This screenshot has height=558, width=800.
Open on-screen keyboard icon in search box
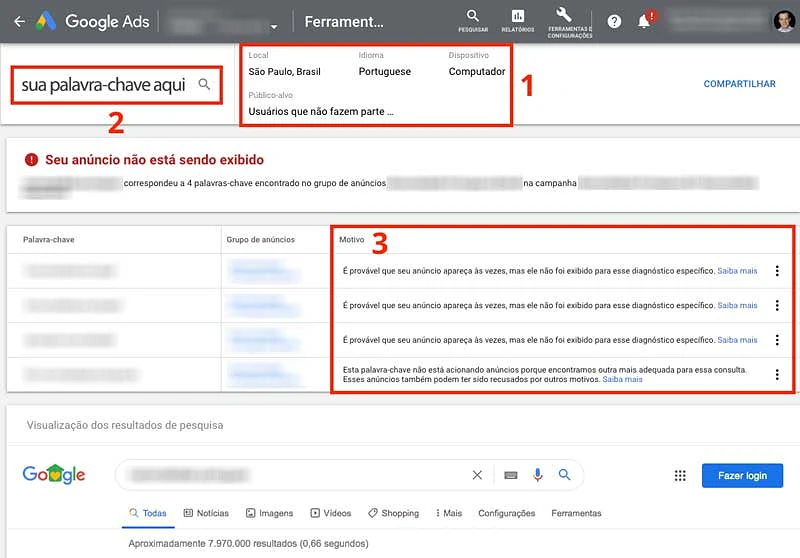pos(511,475)
